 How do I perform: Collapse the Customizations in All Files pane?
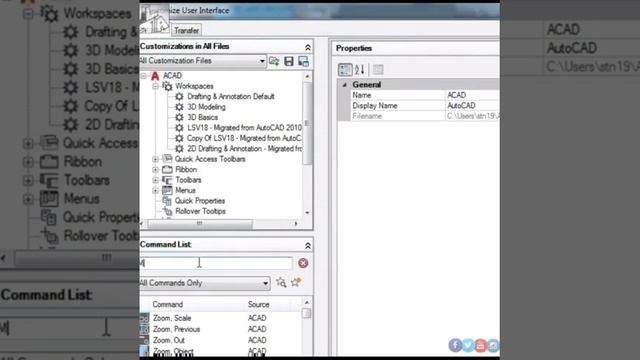[x=308, y=47]
